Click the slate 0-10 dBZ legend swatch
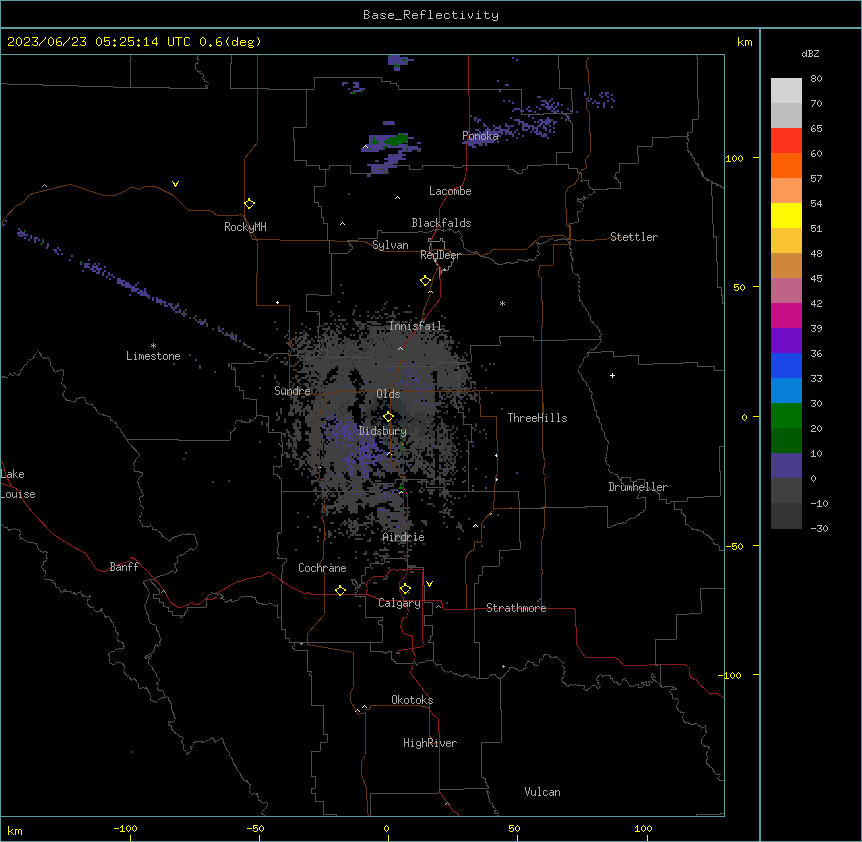The image size is (862, 842). pyautogui.click(x=786, y=466)
